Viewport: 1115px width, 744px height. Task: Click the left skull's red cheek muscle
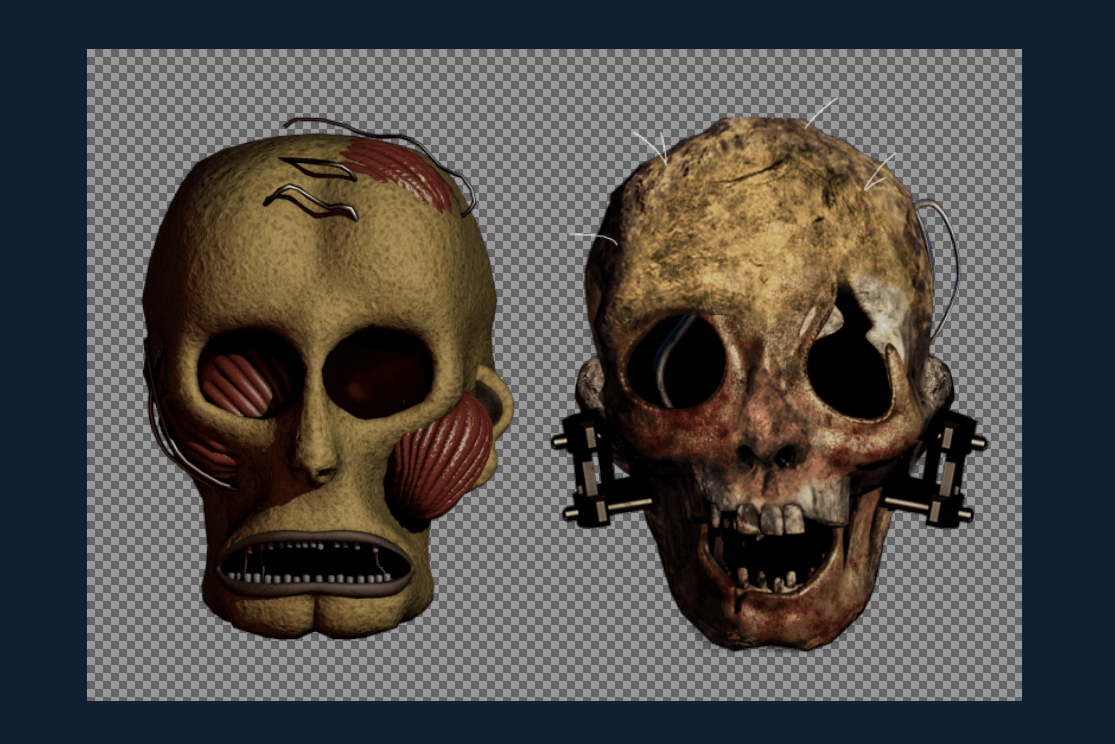click(x=440, y=465)
